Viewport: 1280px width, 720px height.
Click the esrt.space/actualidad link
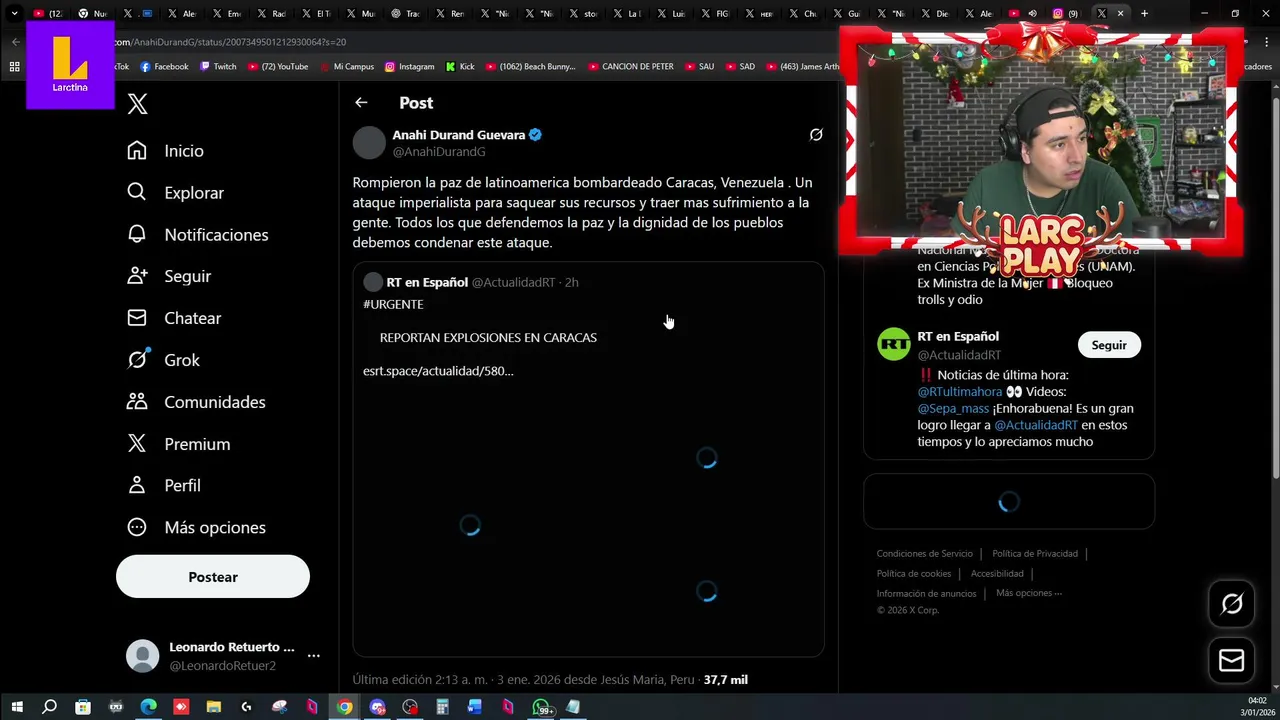click(x=438, y=371)
